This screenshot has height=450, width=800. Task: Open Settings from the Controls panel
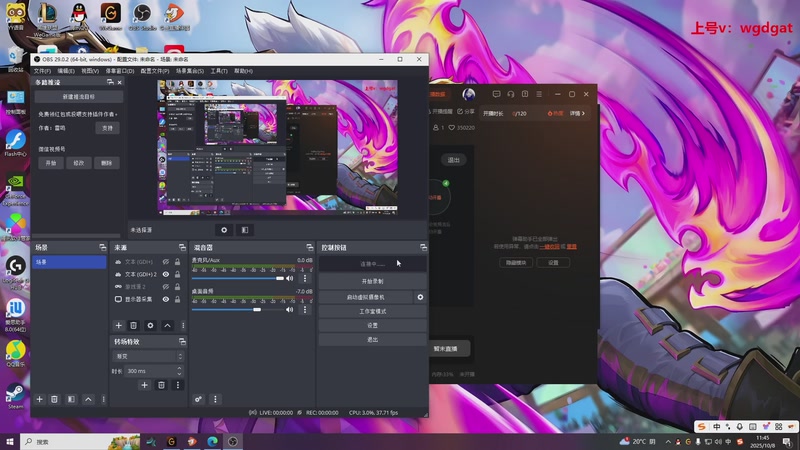pos(372,326)
